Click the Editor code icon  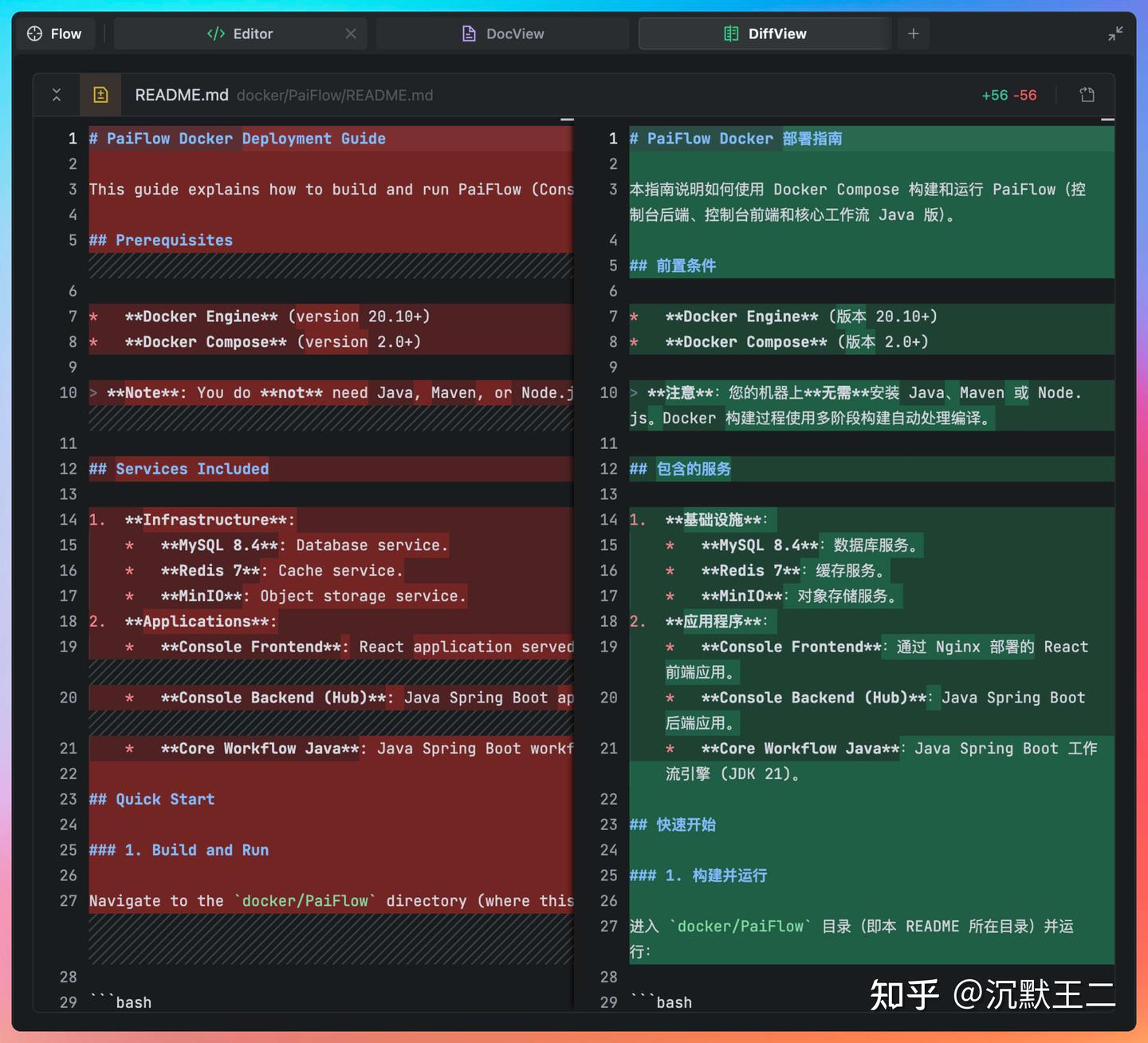click(215, 33)
